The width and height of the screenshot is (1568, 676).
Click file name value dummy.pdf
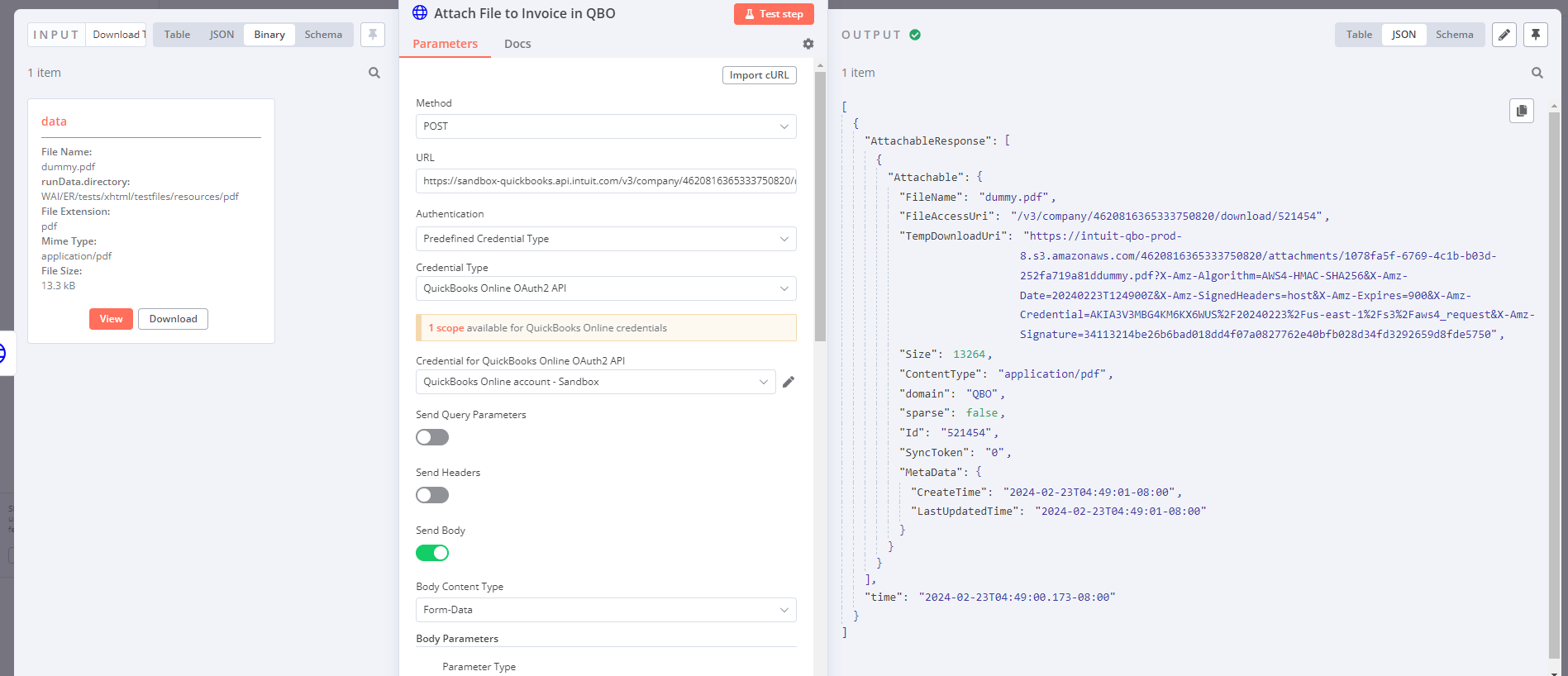(69, 167)
